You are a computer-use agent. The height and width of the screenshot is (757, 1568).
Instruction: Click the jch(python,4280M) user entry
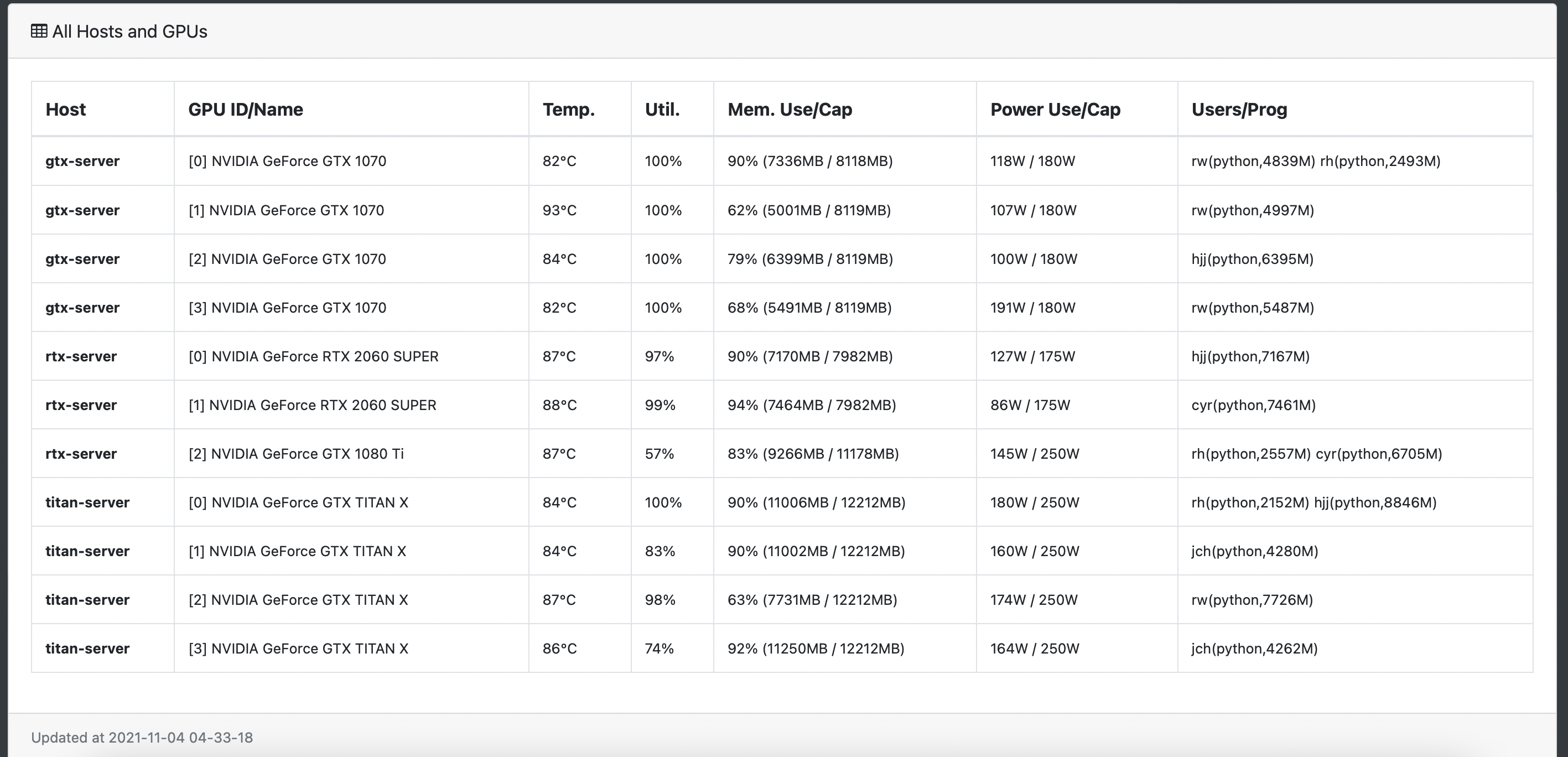(1254, 551)
